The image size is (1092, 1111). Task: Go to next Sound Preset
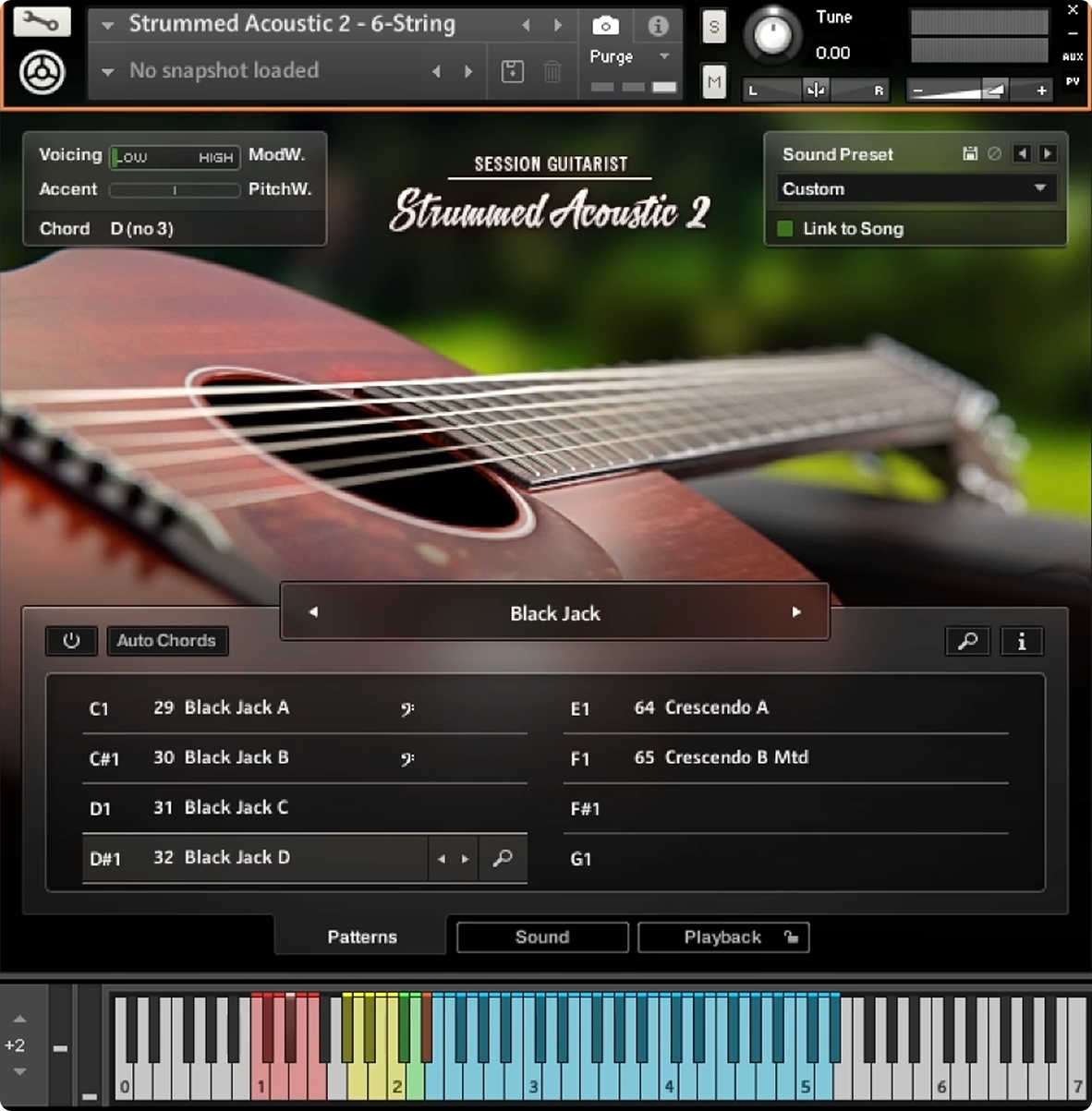[1048, 154]
